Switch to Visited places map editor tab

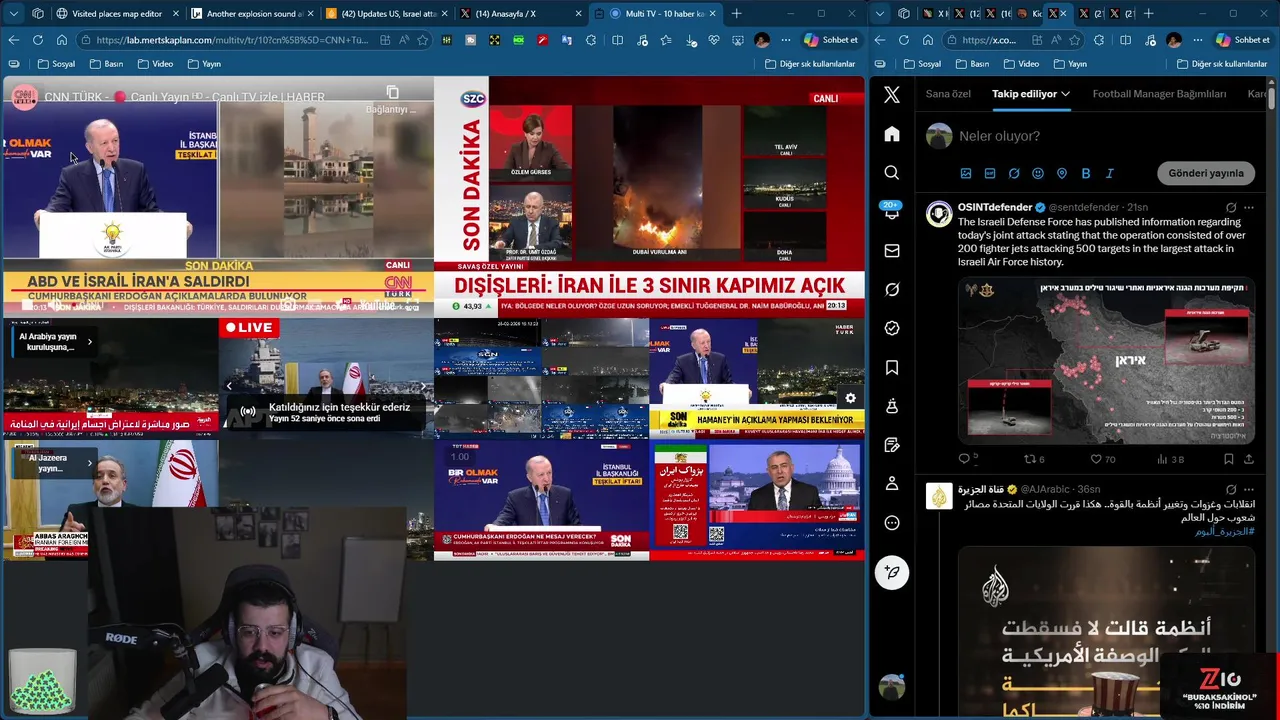coord(116,13)
